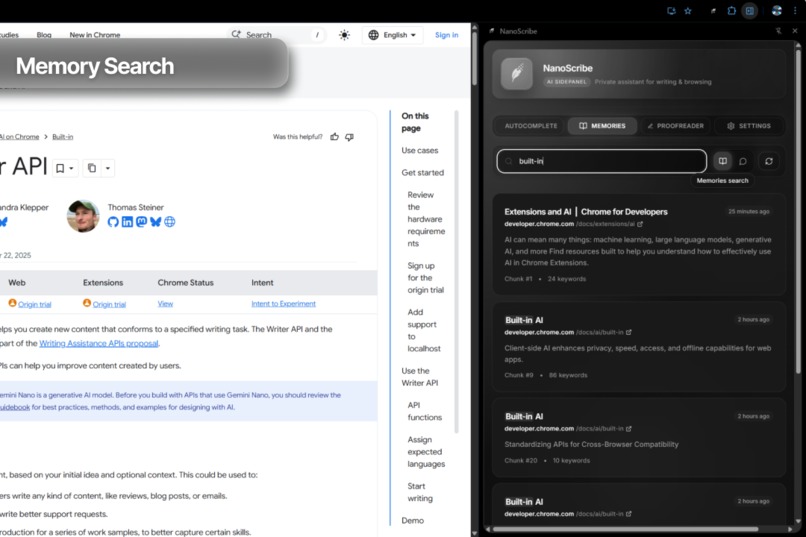Image resolution: width=806 pixels, height=537 pixels.
Task: Go to Review the hardware requirements
Action: [x=426, y=219]
